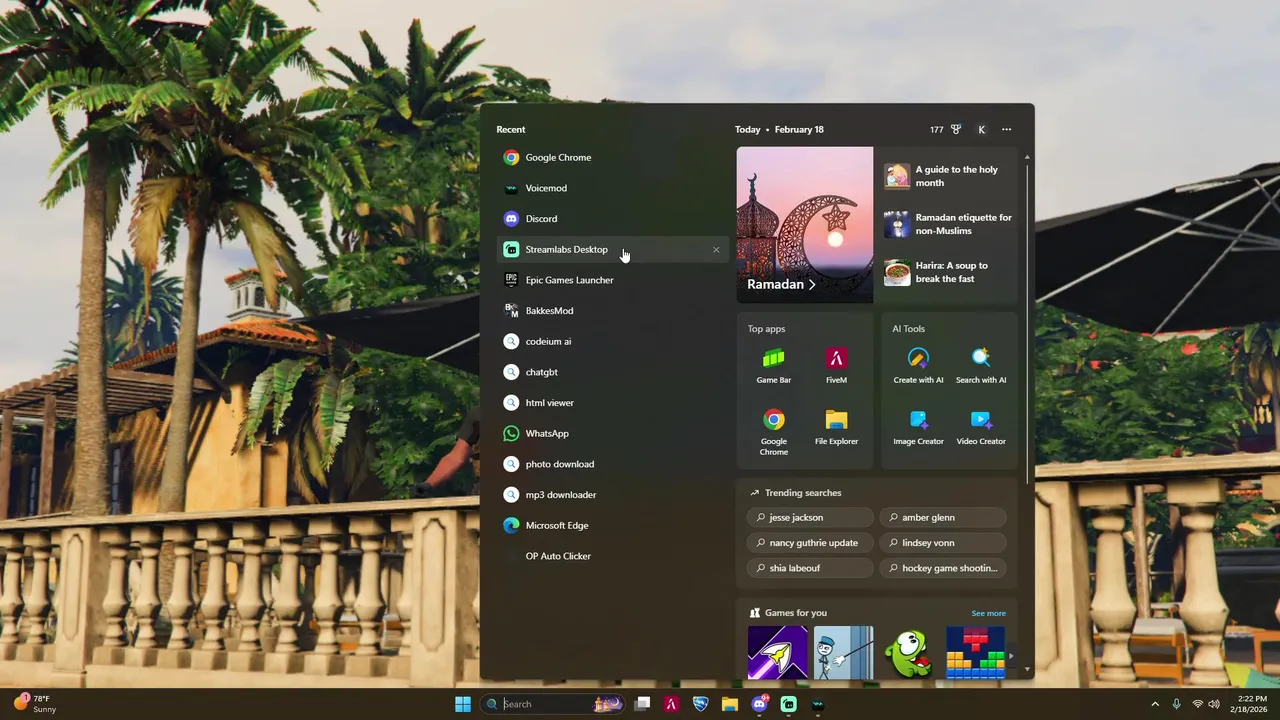1280x720 pixels.
Task: Open the Video Creator AI tool
Action: [981, 427]
